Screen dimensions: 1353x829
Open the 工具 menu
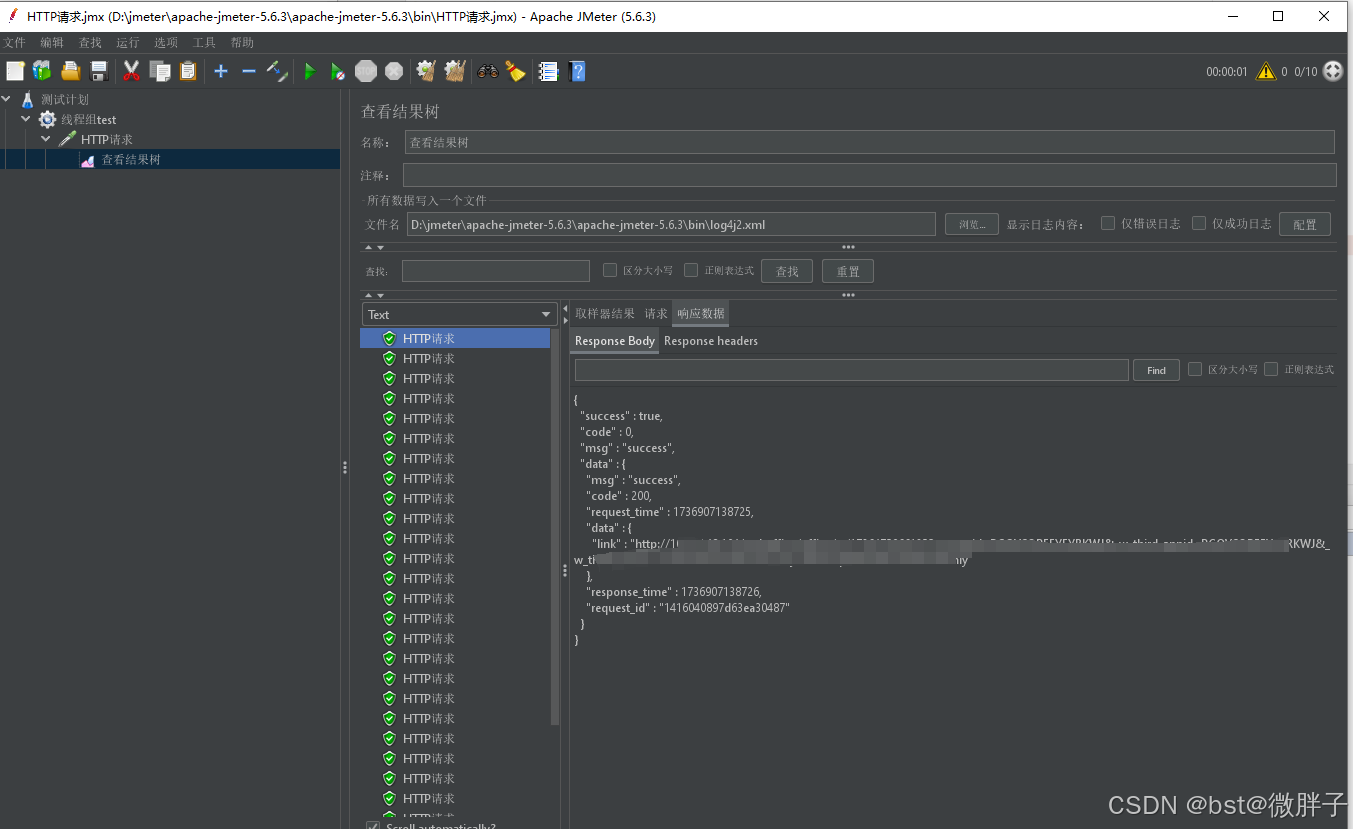click(x=204, y=43)
